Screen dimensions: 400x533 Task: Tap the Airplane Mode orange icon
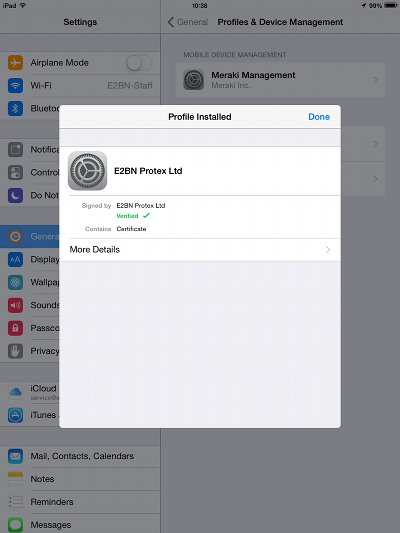pos(15,63)
